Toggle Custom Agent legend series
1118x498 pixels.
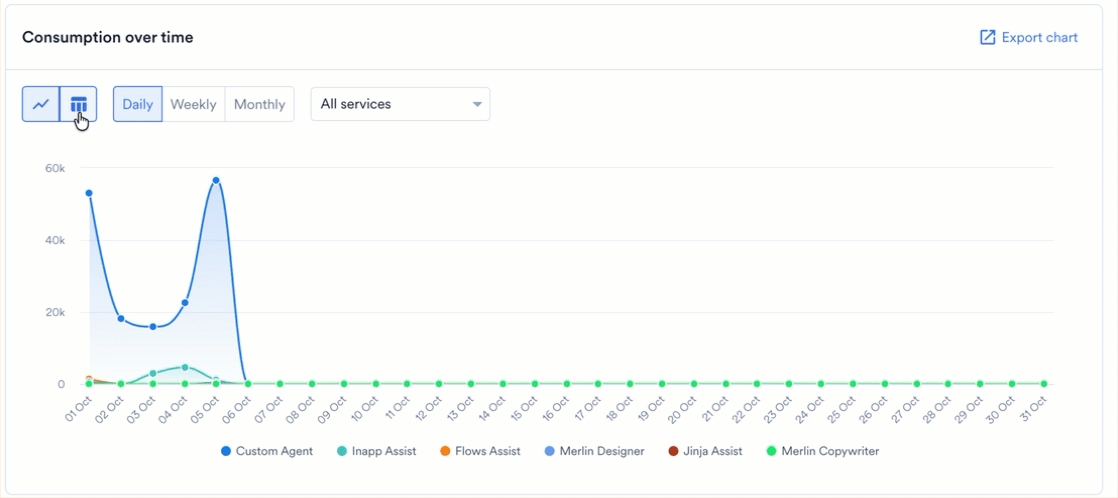pyautogui.click(x=267, y=451)
